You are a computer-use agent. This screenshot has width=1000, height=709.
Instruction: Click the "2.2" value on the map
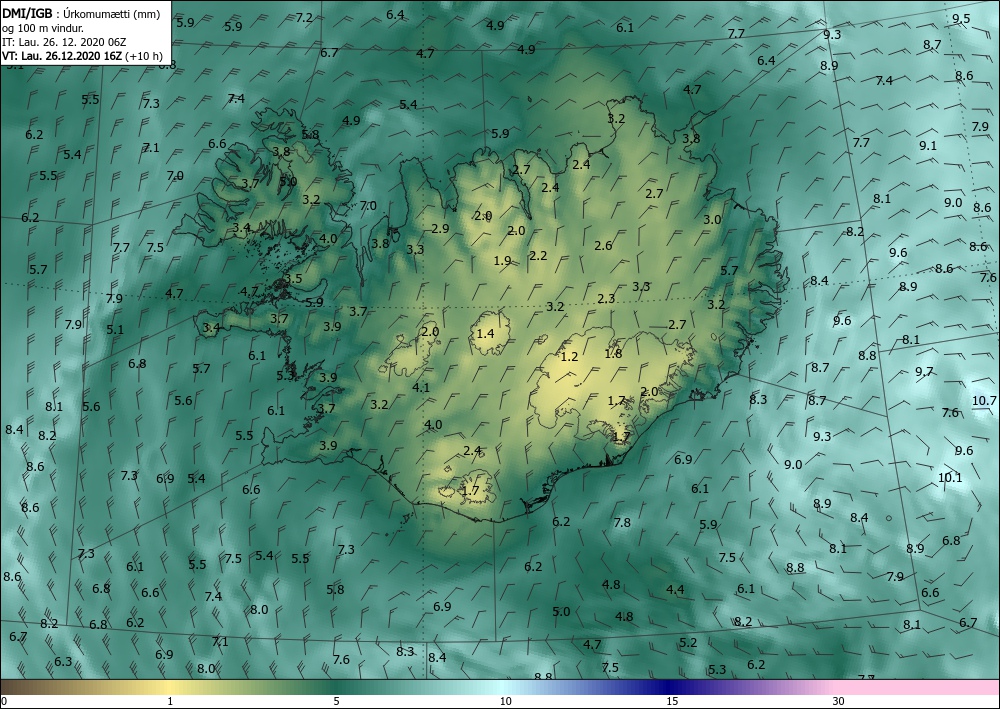538,255
